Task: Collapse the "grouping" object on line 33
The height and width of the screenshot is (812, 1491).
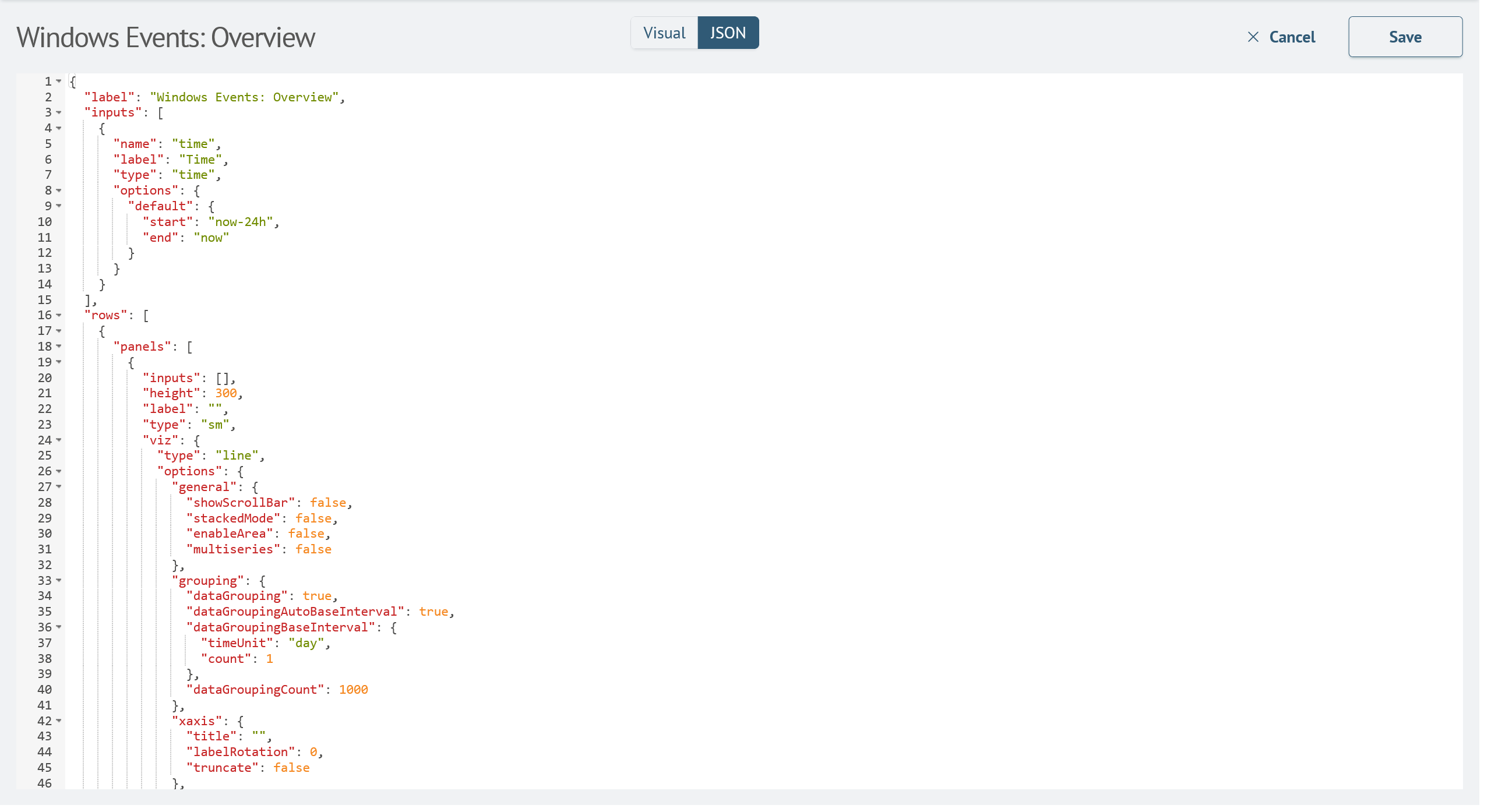Action: pyautogui.click(x=59, y=581)
